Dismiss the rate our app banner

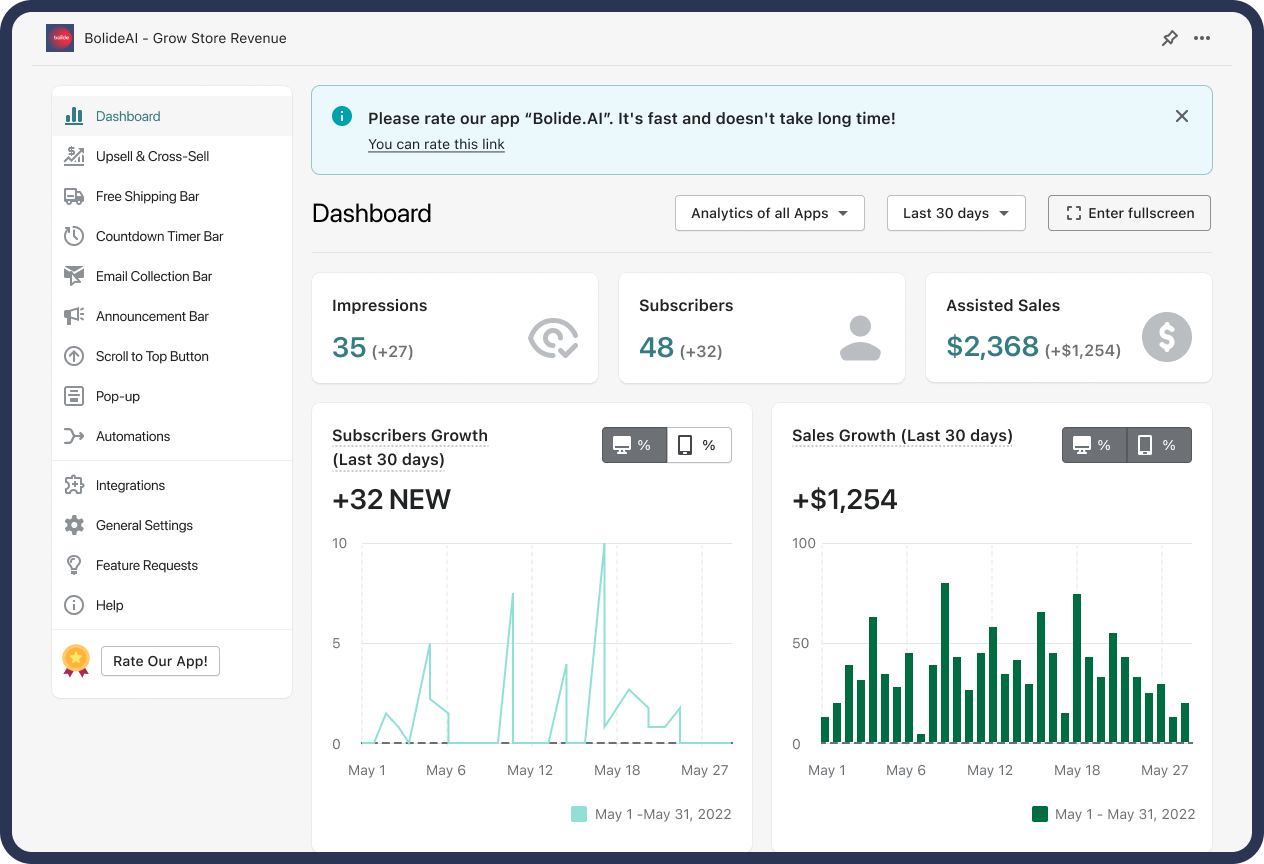coord(1182,116)
